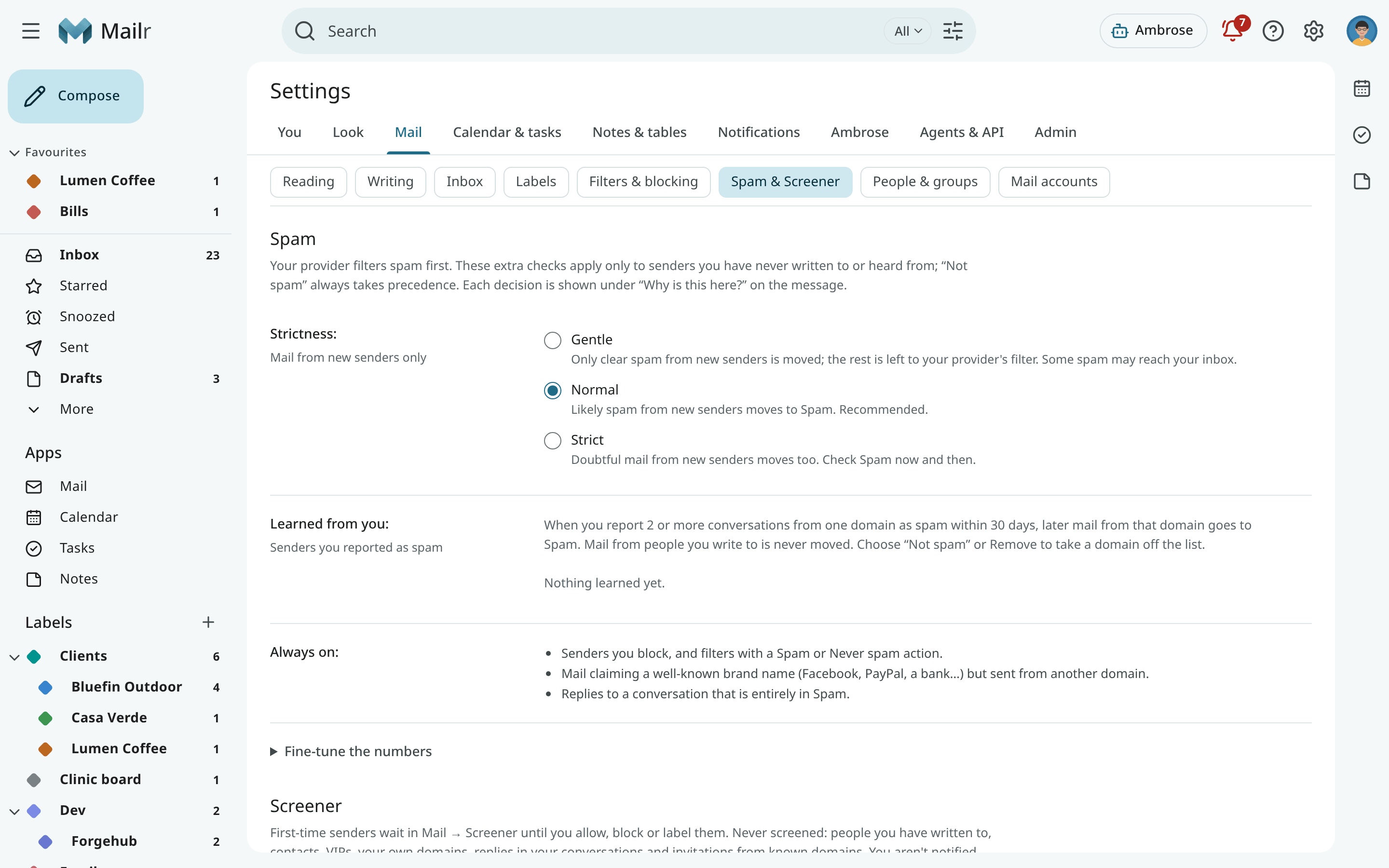Open search filter options icon

953,31
